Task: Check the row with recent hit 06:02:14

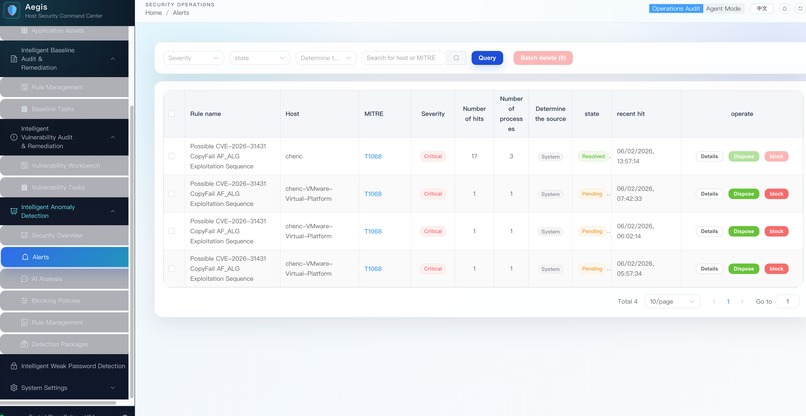Action: coord(172,231)
